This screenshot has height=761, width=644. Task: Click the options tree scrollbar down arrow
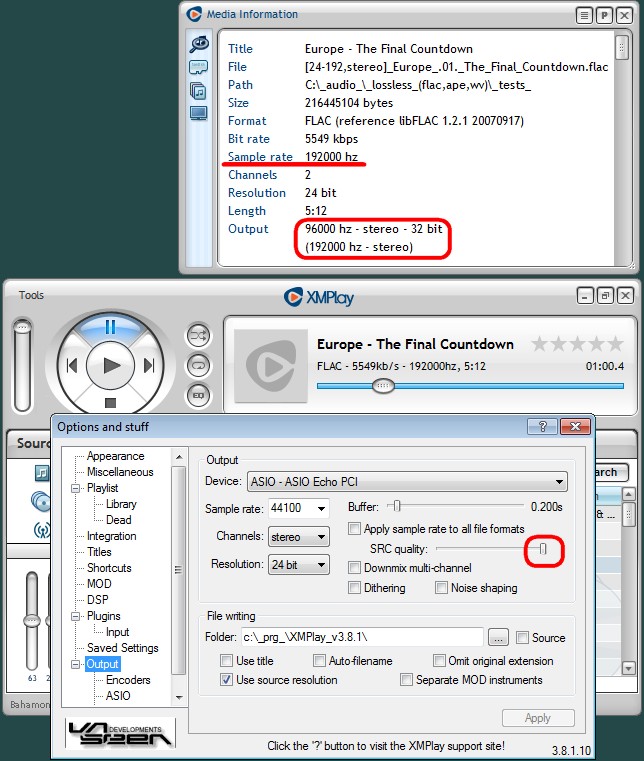click(x=179, y=697)
